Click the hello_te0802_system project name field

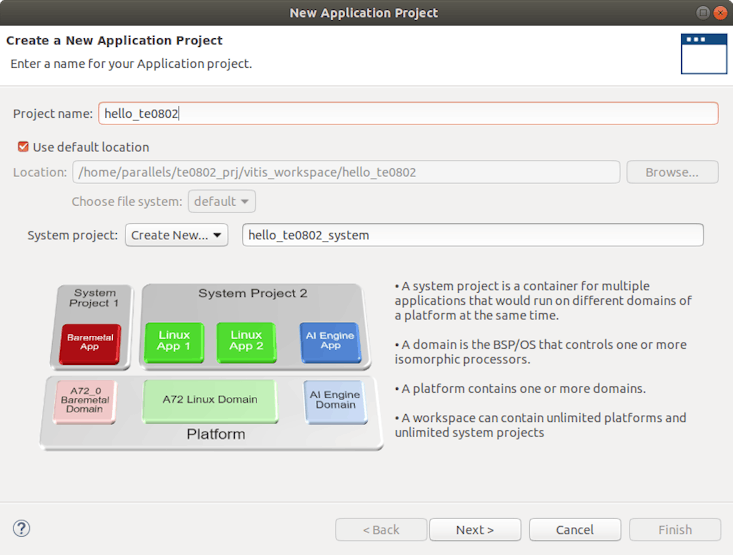click(x=473, y=235)
